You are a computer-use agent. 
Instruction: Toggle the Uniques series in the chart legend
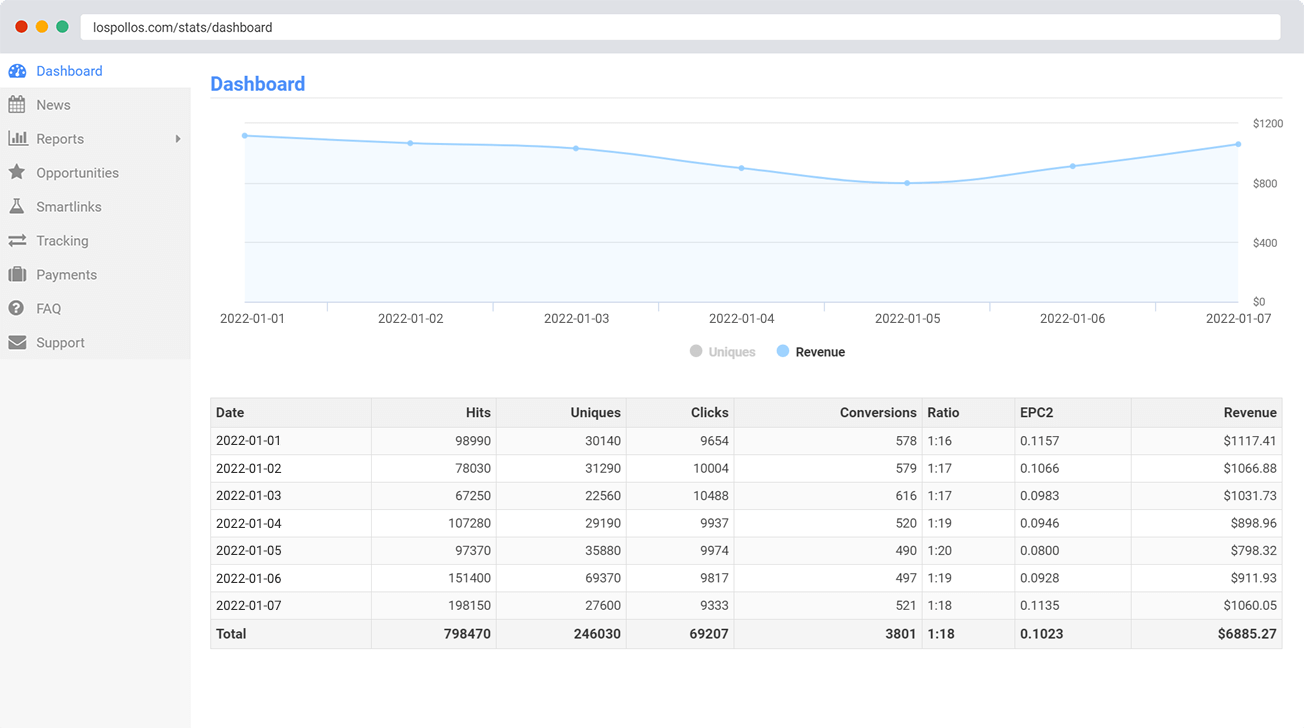click(722, 351)
